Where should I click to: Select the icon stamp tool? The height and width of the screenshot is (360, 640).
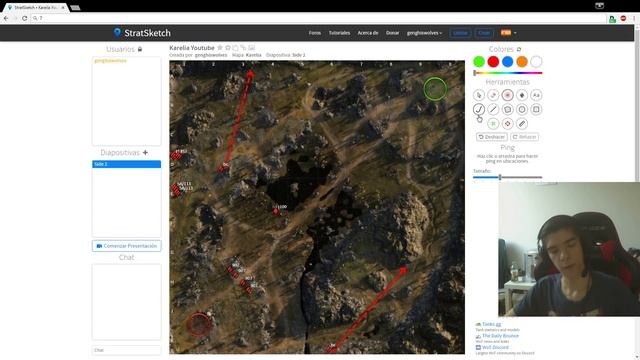tap(522, 95)
